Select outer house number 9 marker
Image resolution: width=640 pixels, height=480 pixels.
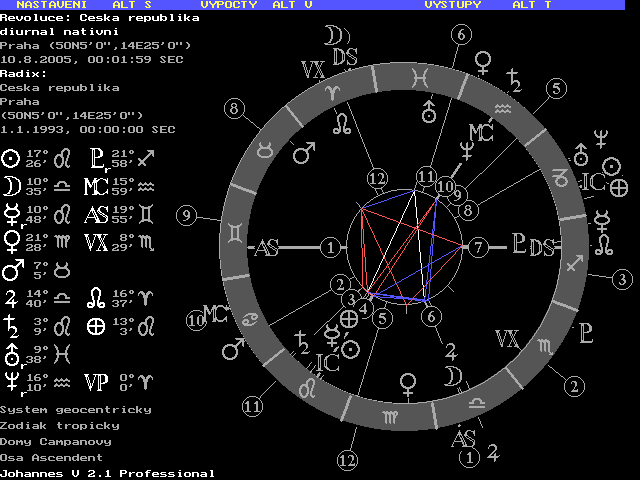(x=184, y=213)
